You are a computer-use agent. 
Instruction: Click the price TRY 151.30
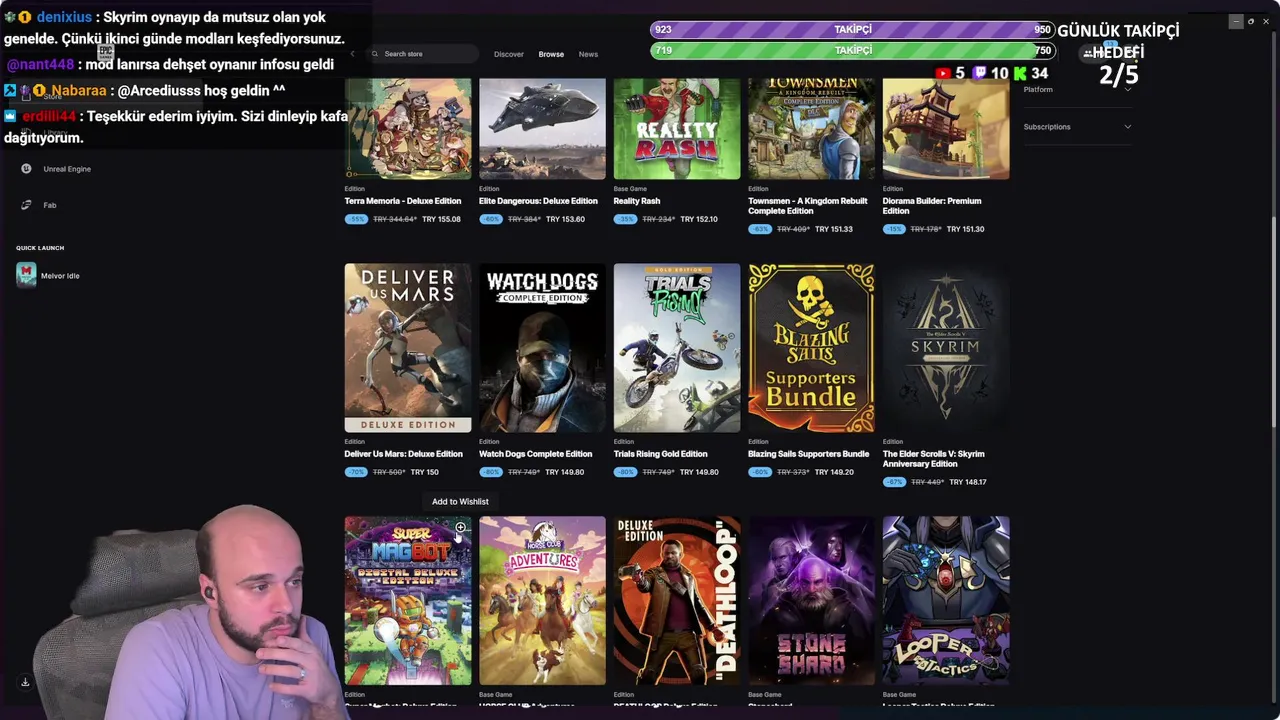pyautogui.click(x=965, y=229)
